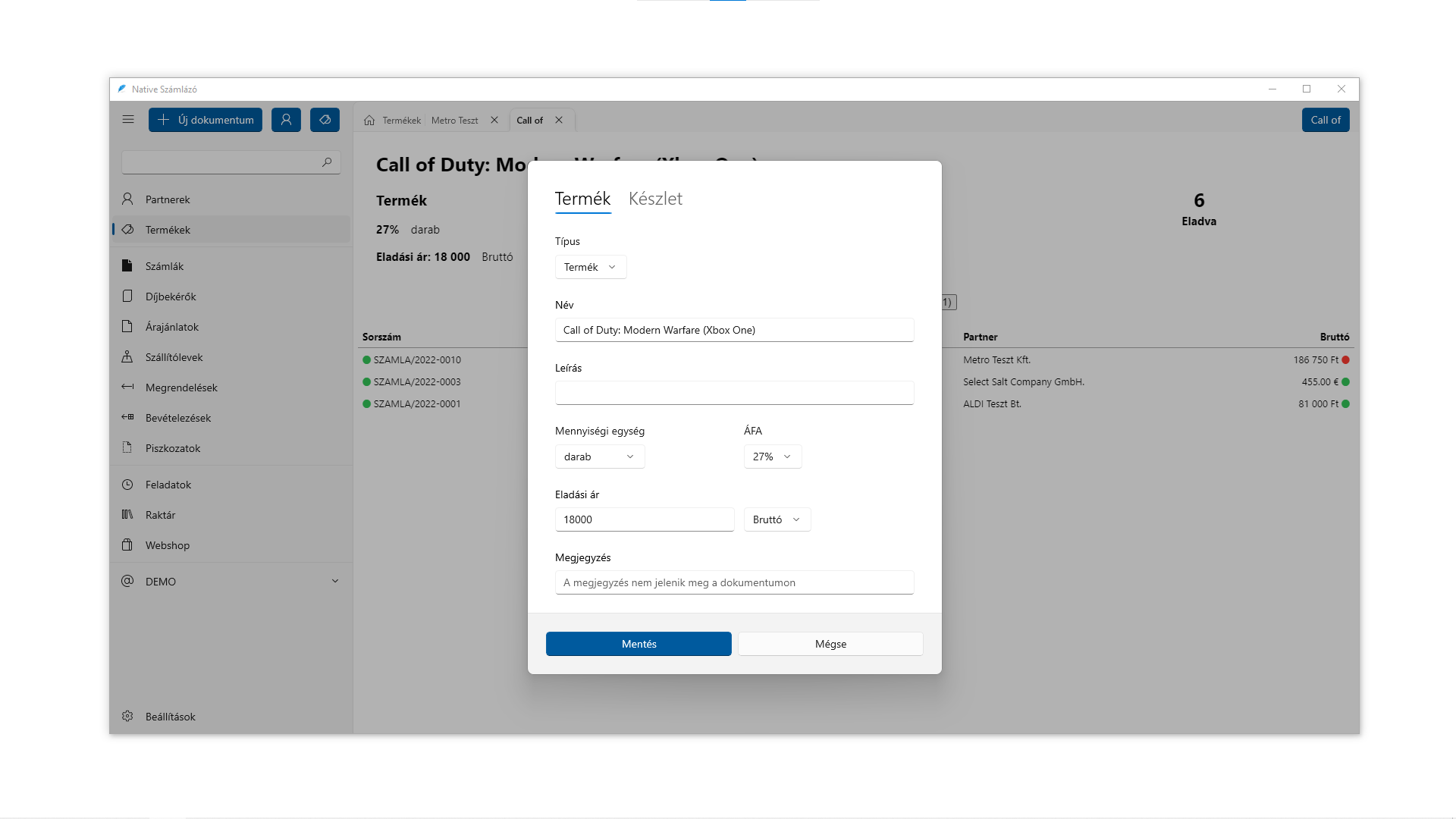Open Raktár in the sidebar

(160, 515)
